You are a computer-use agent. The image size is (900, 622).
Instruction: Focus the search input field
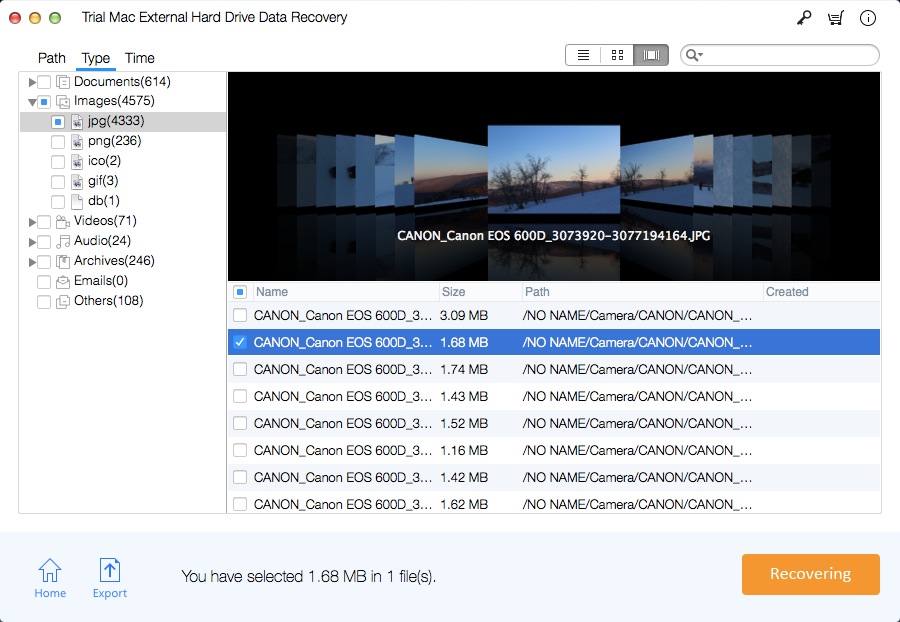tap(779, 55)
